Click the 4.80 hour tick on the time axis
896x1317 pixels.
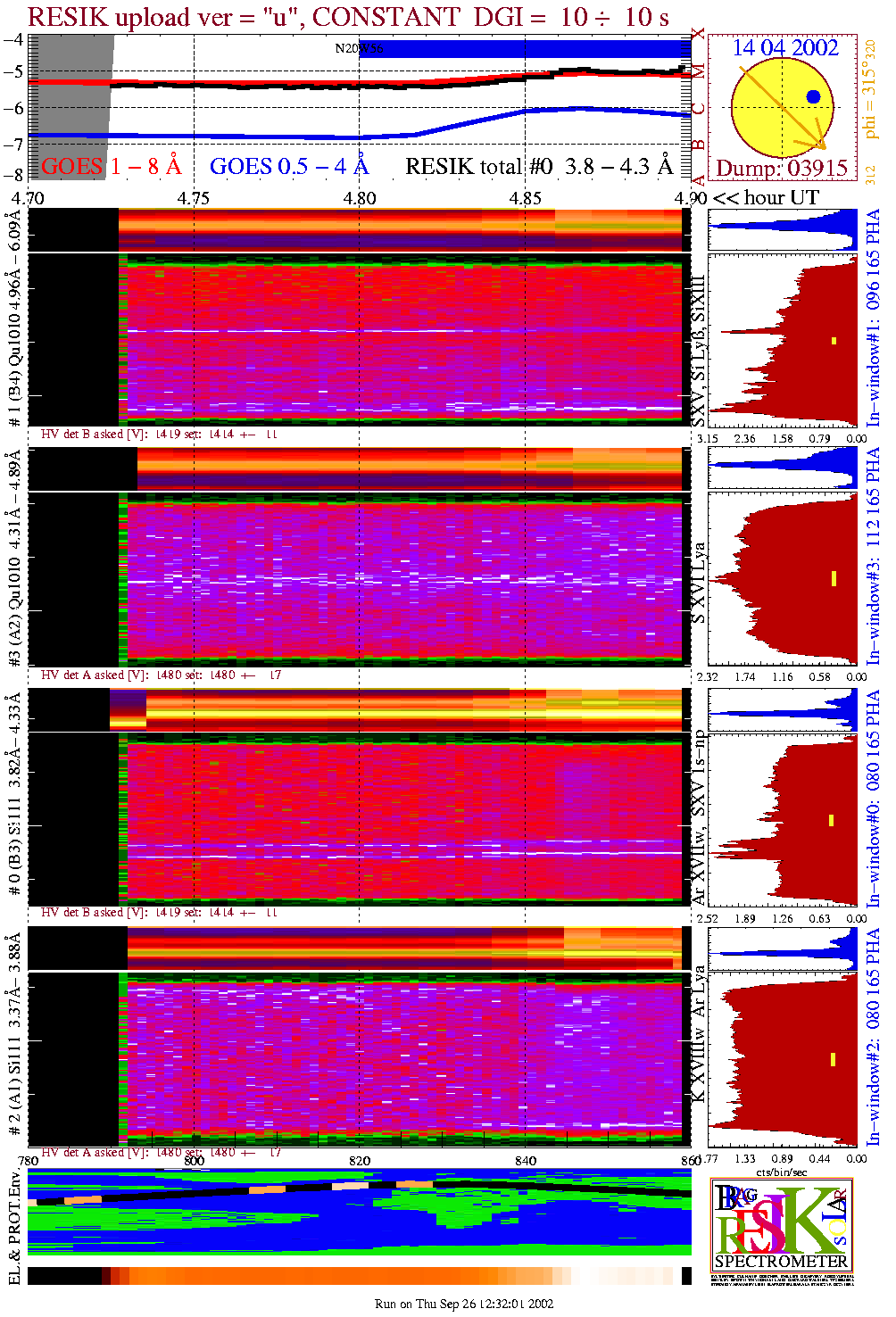tap(360, 198)
